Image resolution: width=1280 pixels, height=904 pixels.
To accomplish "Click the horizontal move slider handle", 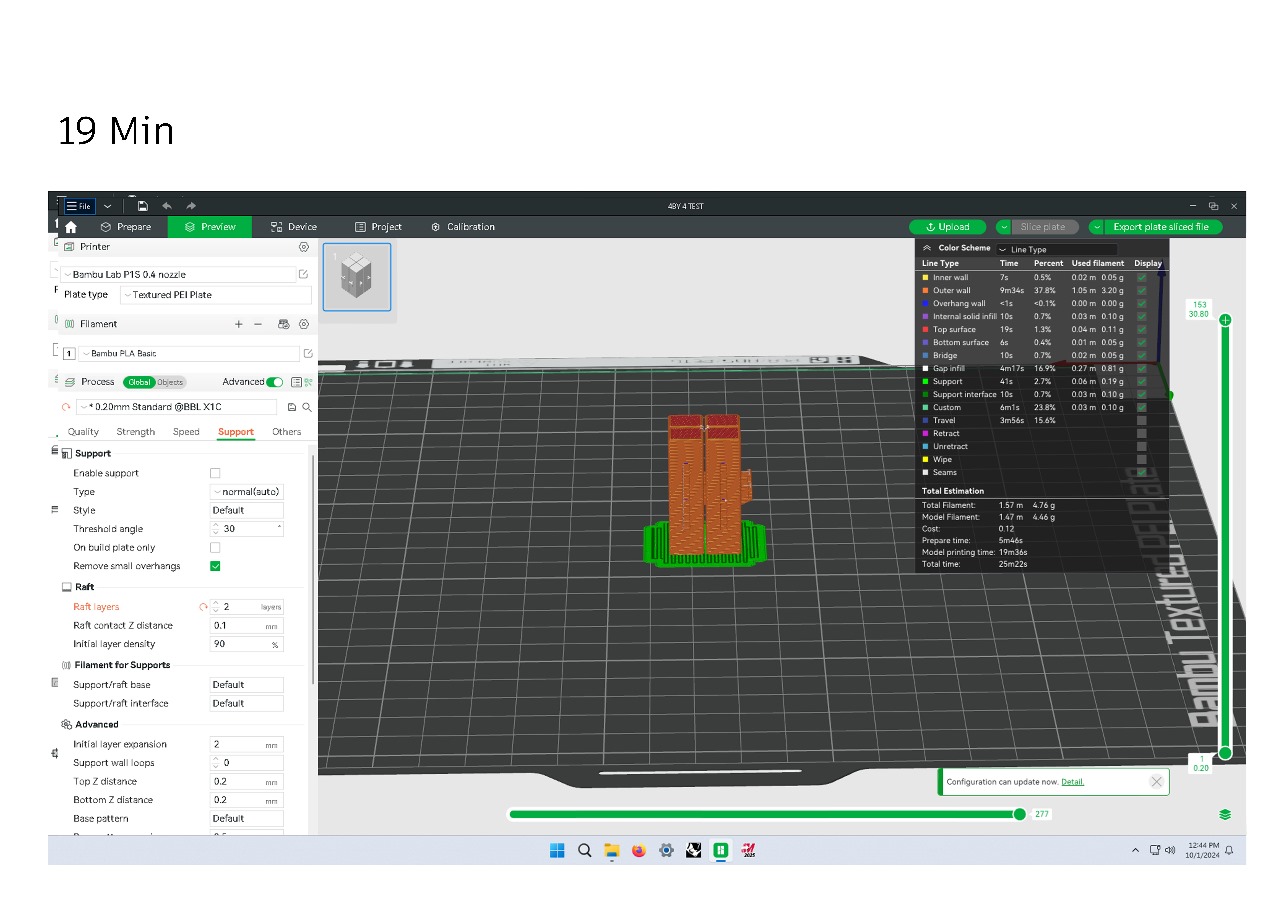I will [1019, 814].
